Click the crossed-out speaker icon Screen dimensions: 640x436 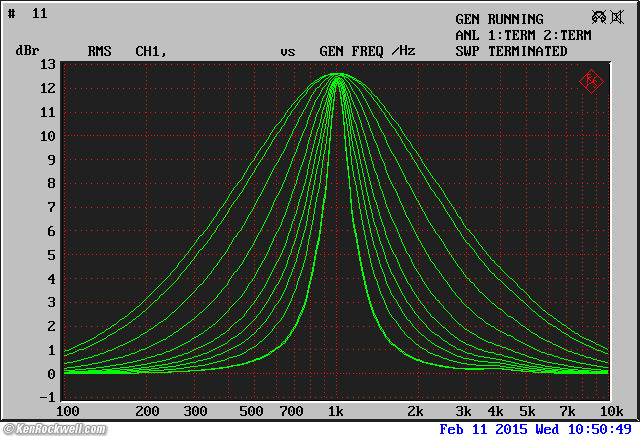(617, 18)
